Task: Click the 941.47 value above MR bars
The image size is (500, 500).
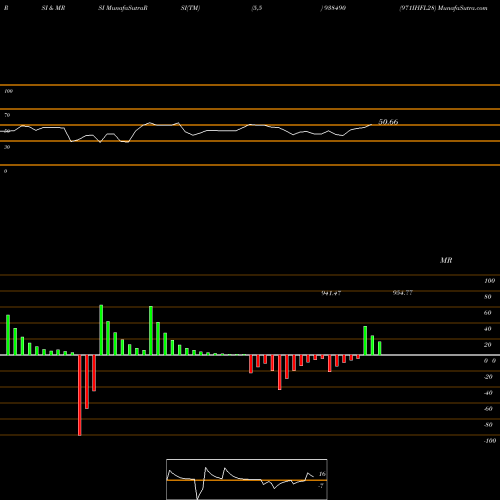Action: point(331,293)
